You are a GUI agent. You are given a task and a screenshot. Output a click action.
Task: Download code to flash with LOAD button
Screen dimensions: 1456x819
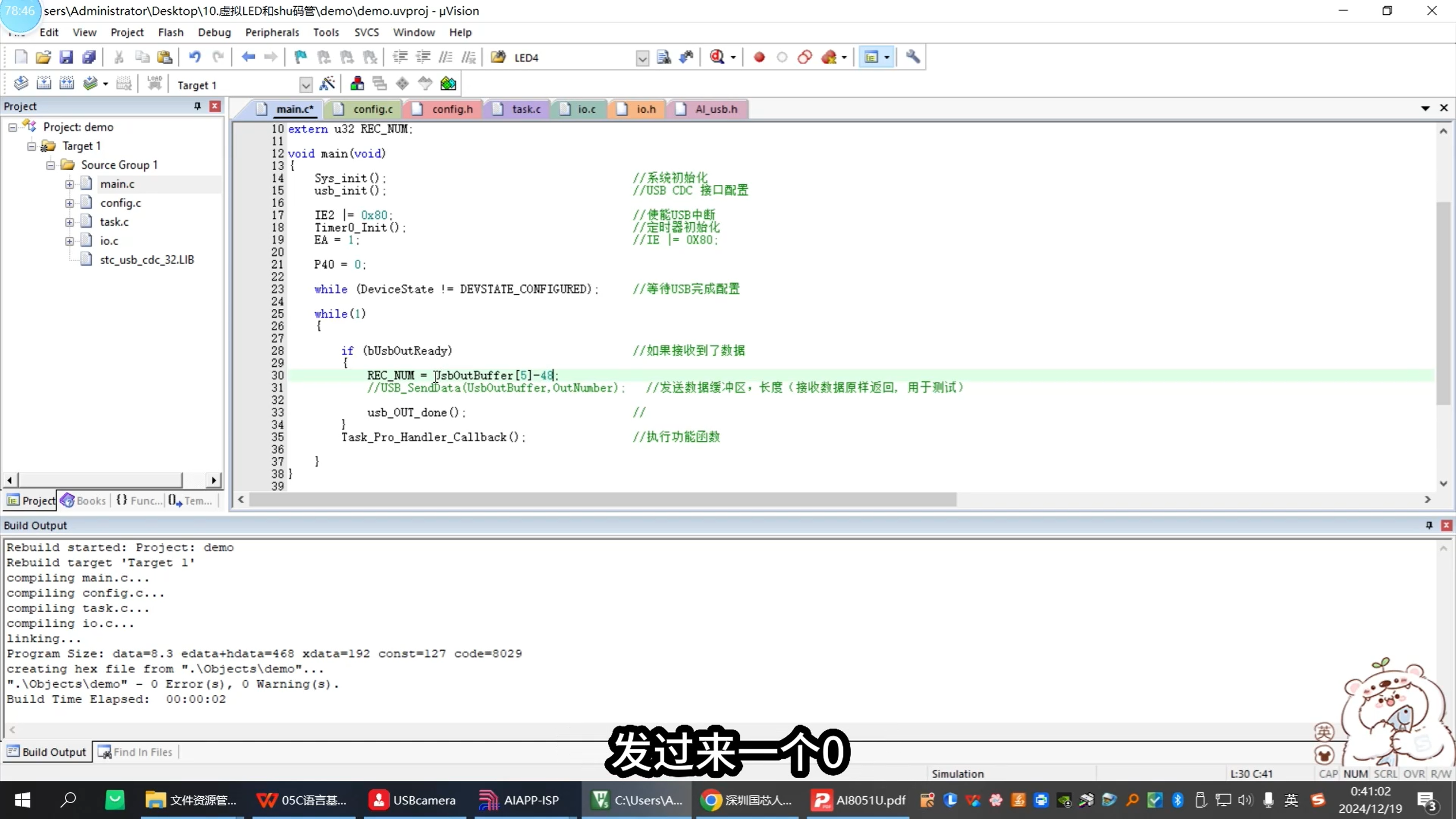pyautogui.click(x=155, y=83)
